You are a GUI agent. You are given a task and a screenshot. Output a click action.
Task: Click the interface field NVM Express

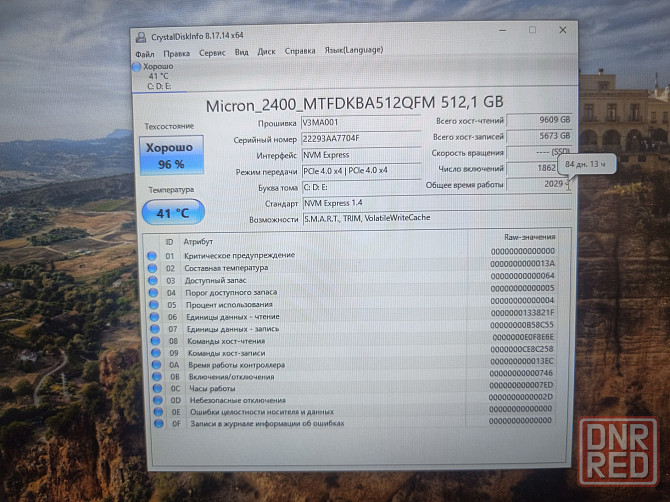pyautogui.click(x=361, y=155)
